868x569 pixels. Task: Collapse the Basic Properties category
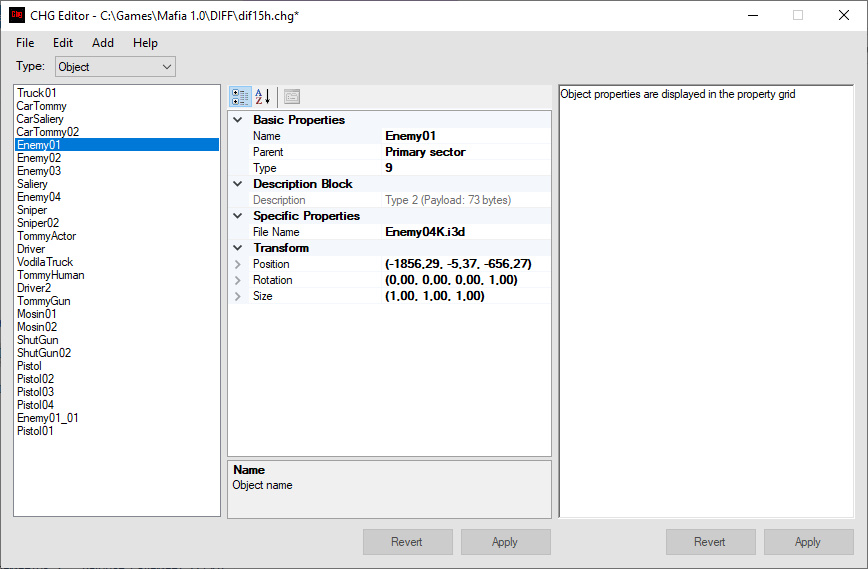[x=238, y=120]
